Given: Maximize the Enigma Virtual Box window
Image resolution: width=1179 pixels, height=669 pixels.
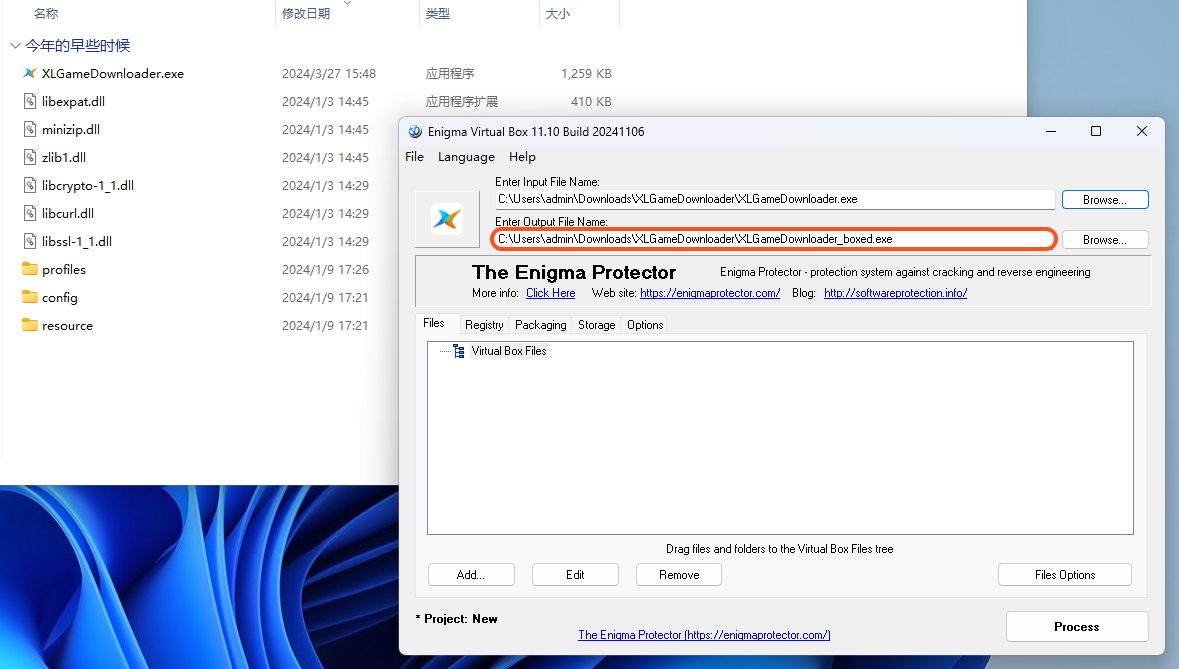Looking at the screenshot, I should pos(1096,132).
